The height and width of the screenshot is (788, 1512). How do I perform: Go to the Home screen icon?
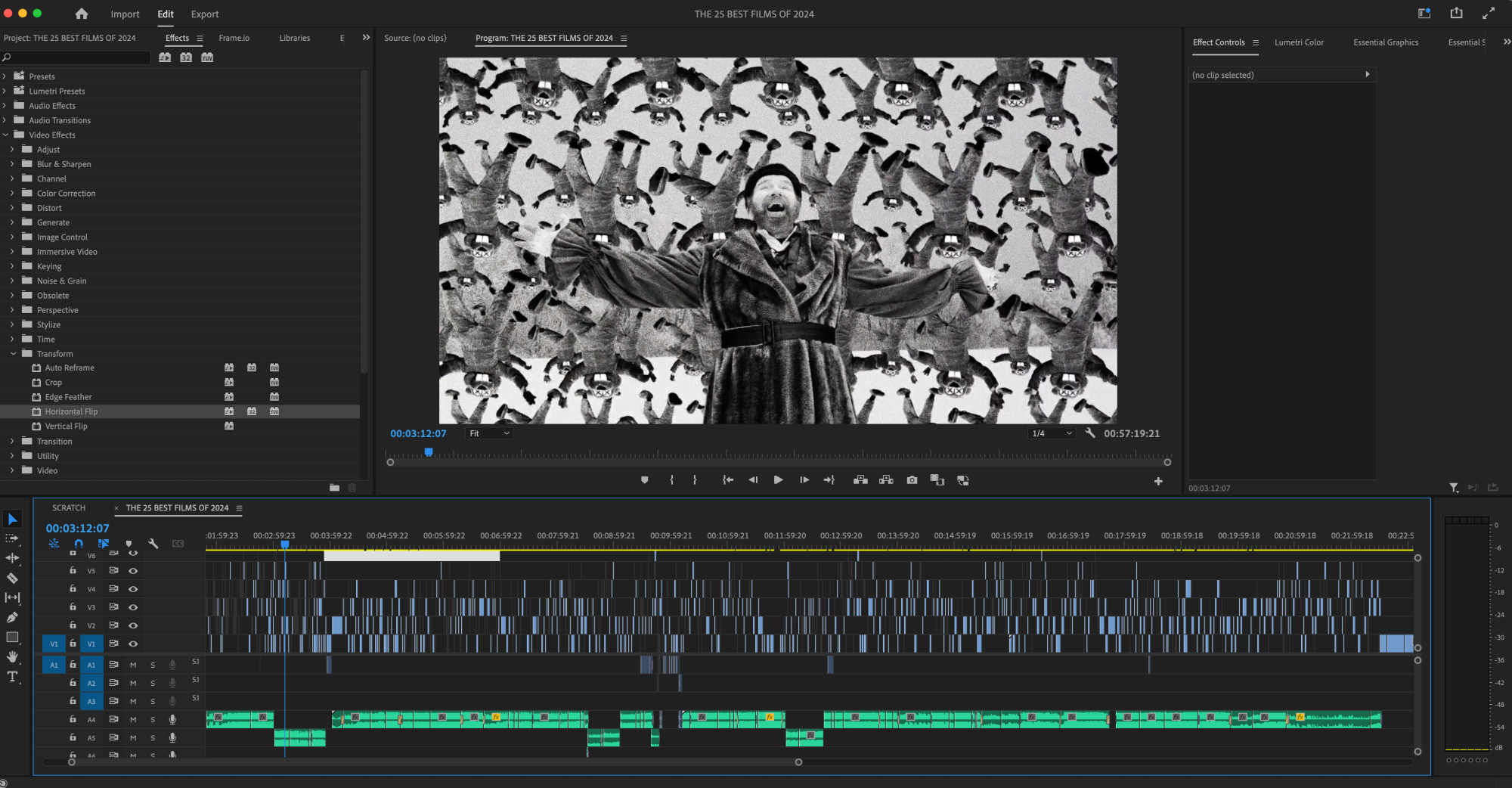click(82, 14)
